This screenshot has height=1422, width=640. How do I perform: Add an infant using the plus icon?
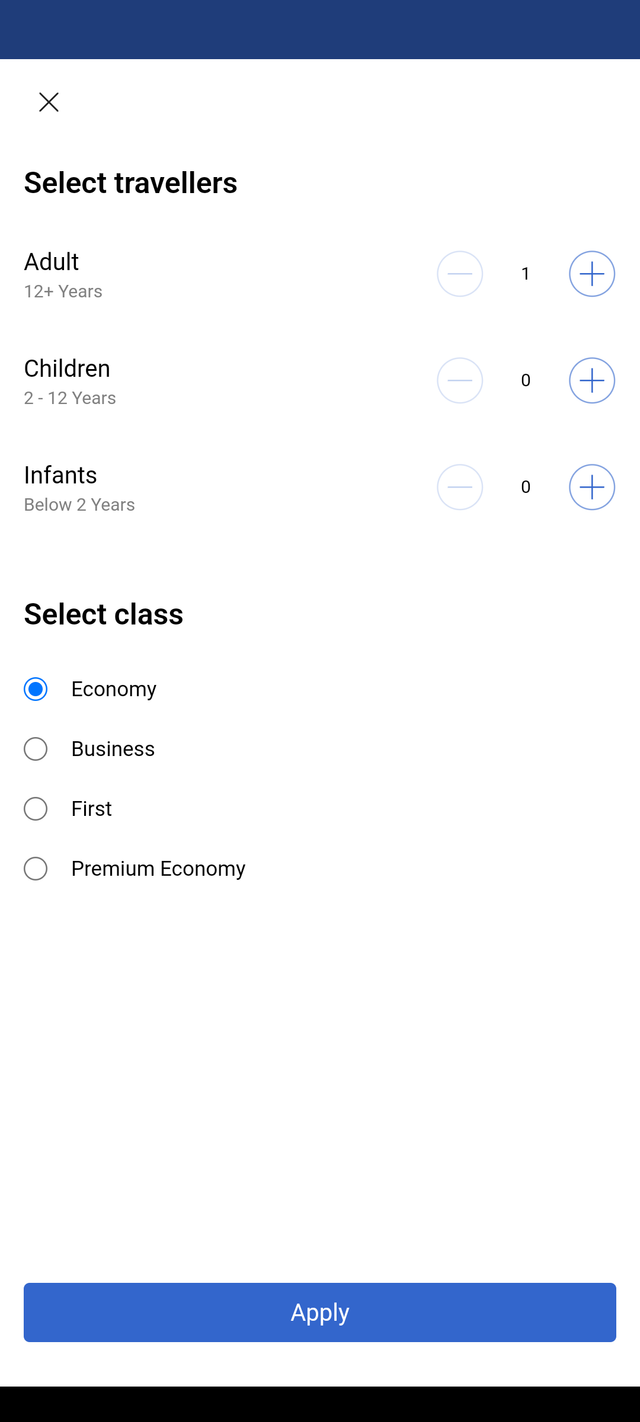592,487
